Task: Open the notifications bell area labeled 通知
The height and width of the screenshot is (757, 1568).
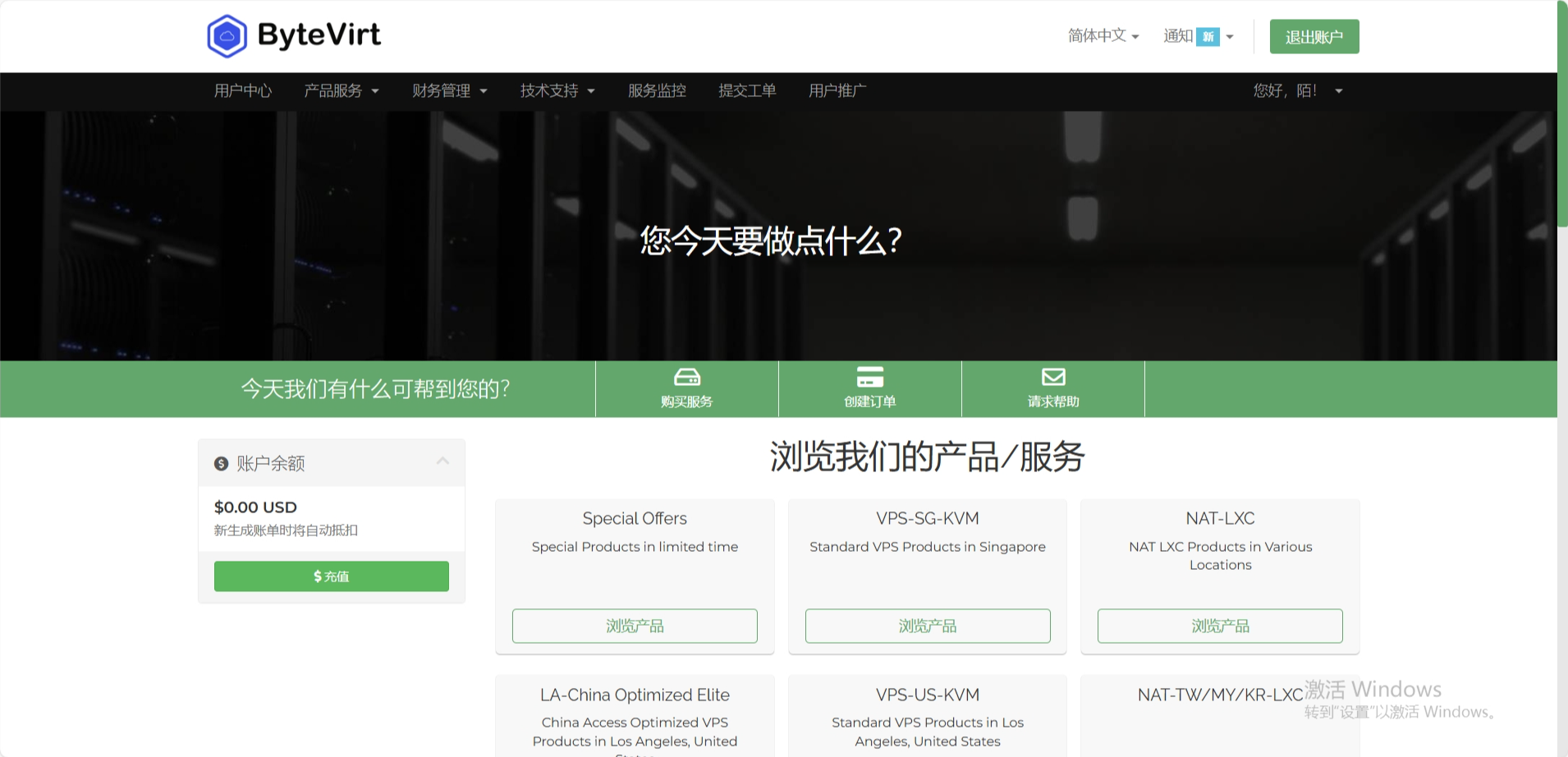Action: [x=1179, y=35]
